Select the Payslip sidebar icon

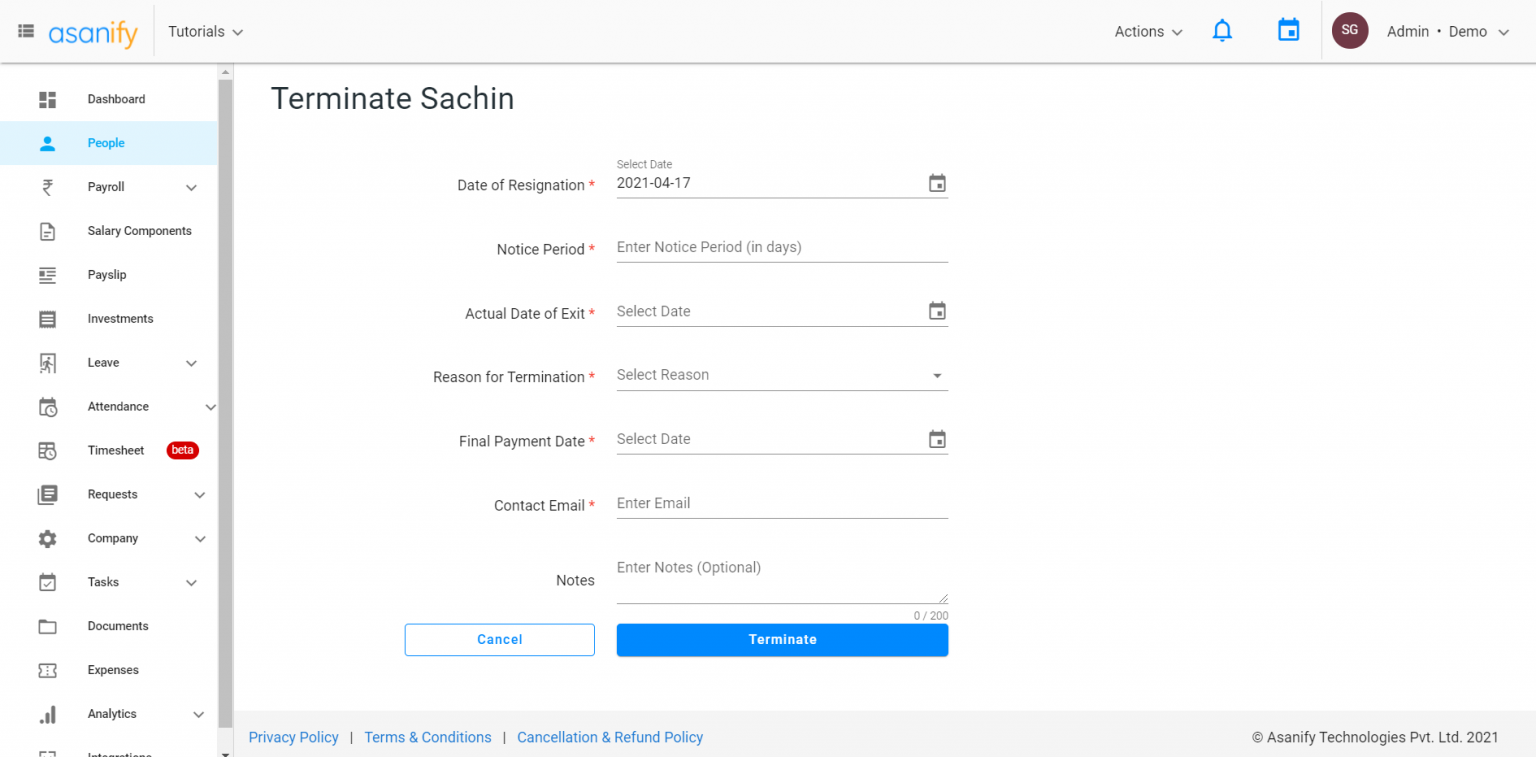[x=47, y=274]
